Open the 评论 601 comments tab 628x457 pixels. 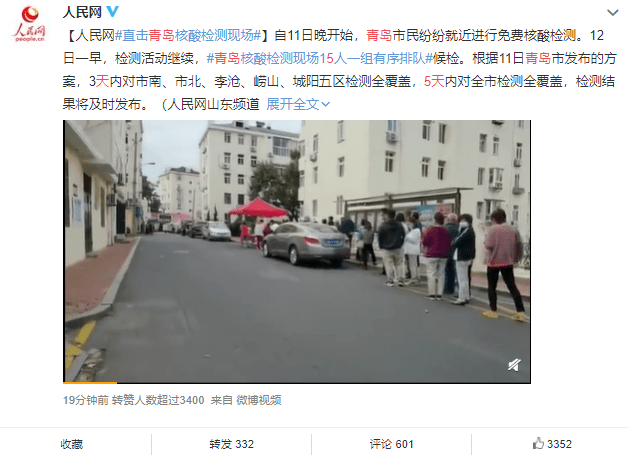[x=391, y=444]
